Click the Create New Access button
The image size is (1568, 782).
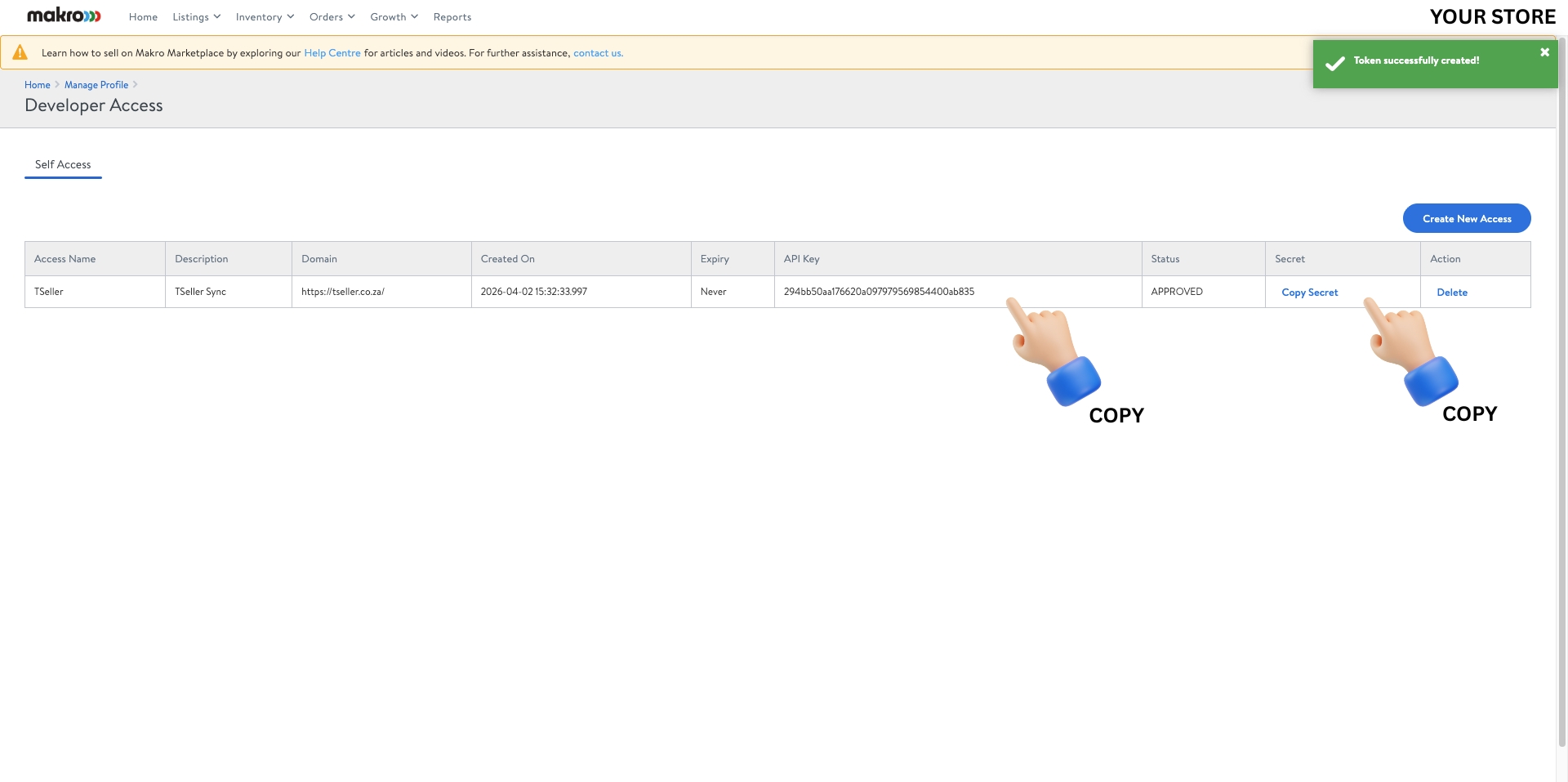[x=1466, y=218]
